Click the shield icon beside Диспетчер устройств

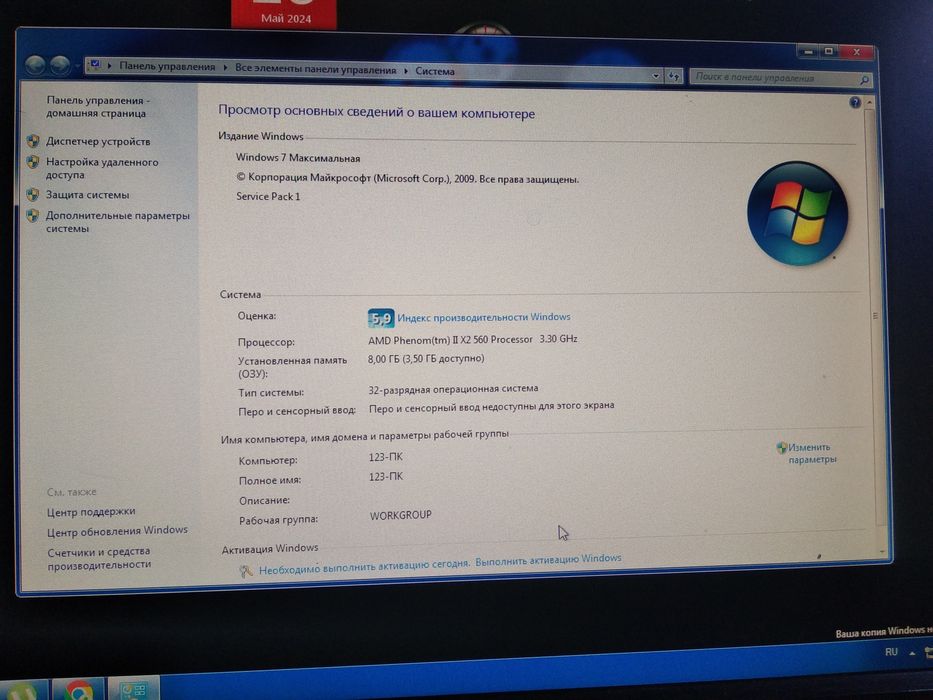[x=33, y=141]
